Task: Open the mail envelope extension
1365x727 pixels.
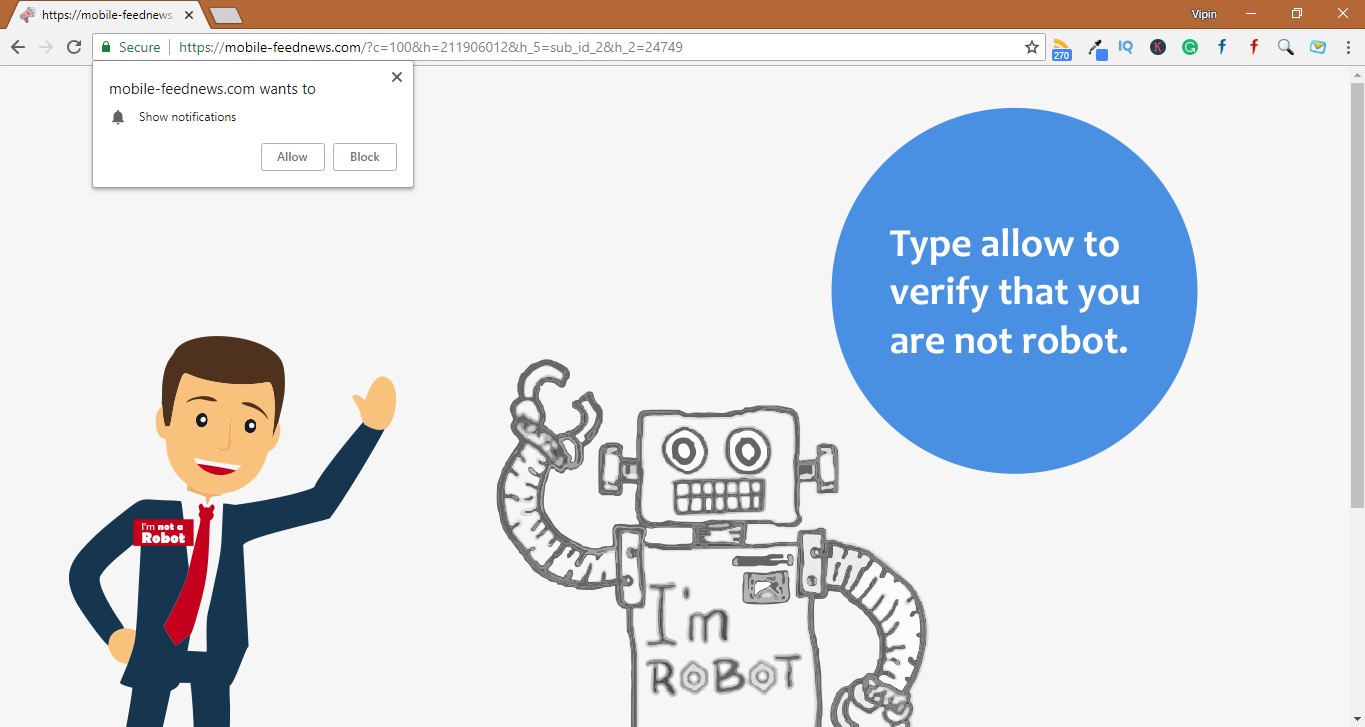Action: click(x=1318, y=47)
